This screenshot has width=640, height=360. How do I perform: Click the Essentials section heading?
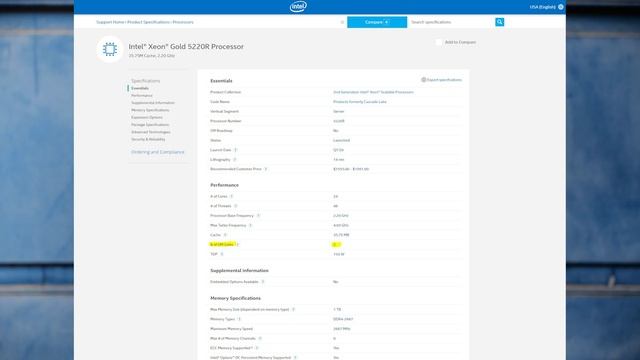pos(221,81)
